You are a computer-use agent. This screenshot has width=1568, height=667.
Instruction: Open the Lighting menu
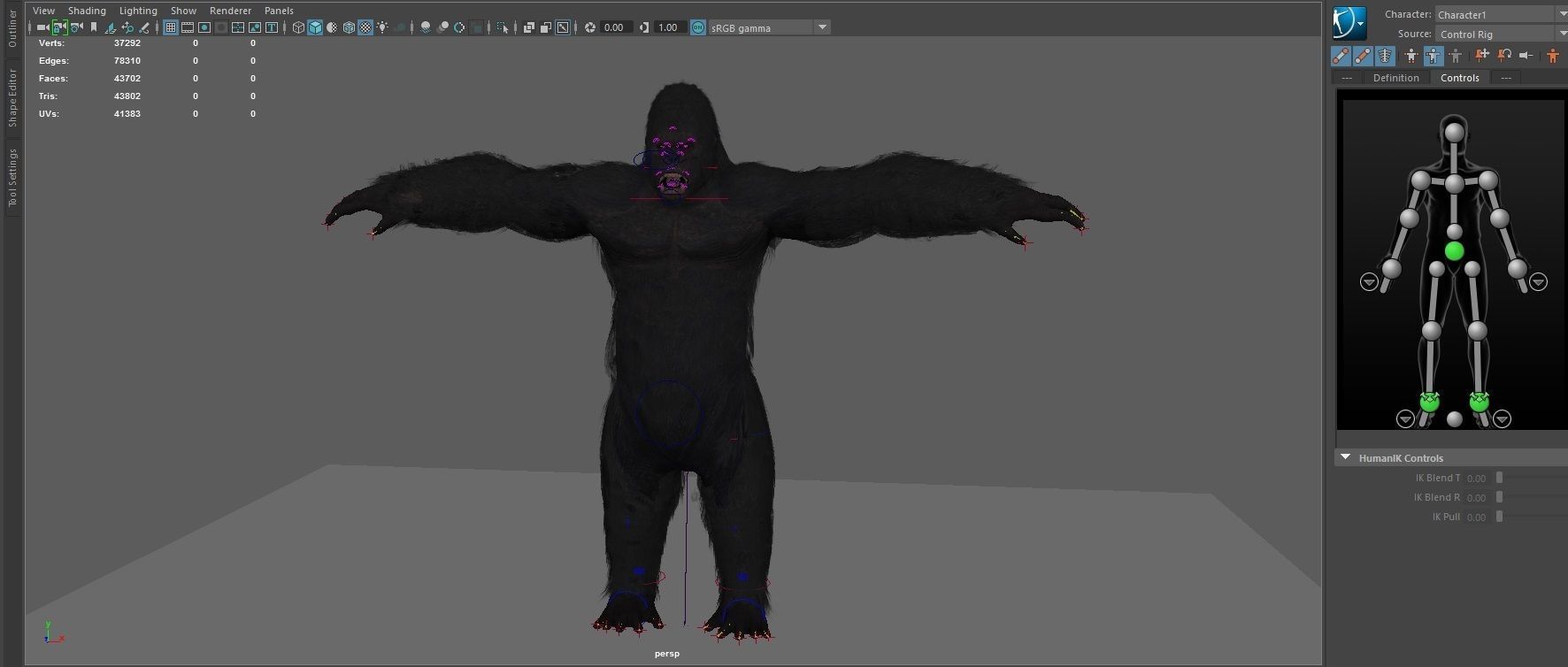click(138, 11)
